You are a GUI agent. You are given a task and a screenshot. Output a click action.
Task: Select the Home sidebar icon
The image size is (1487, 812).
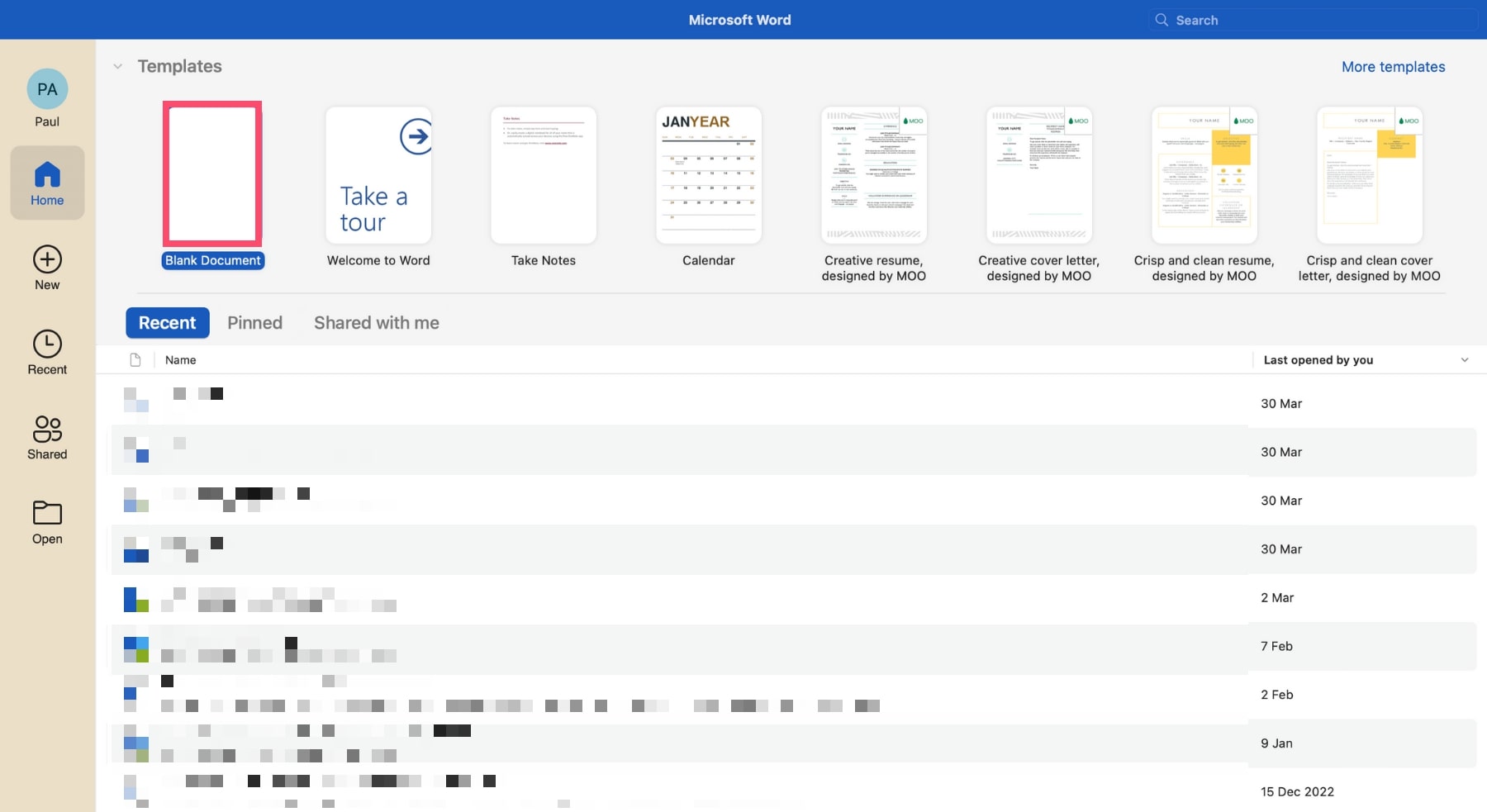point(47,183)
